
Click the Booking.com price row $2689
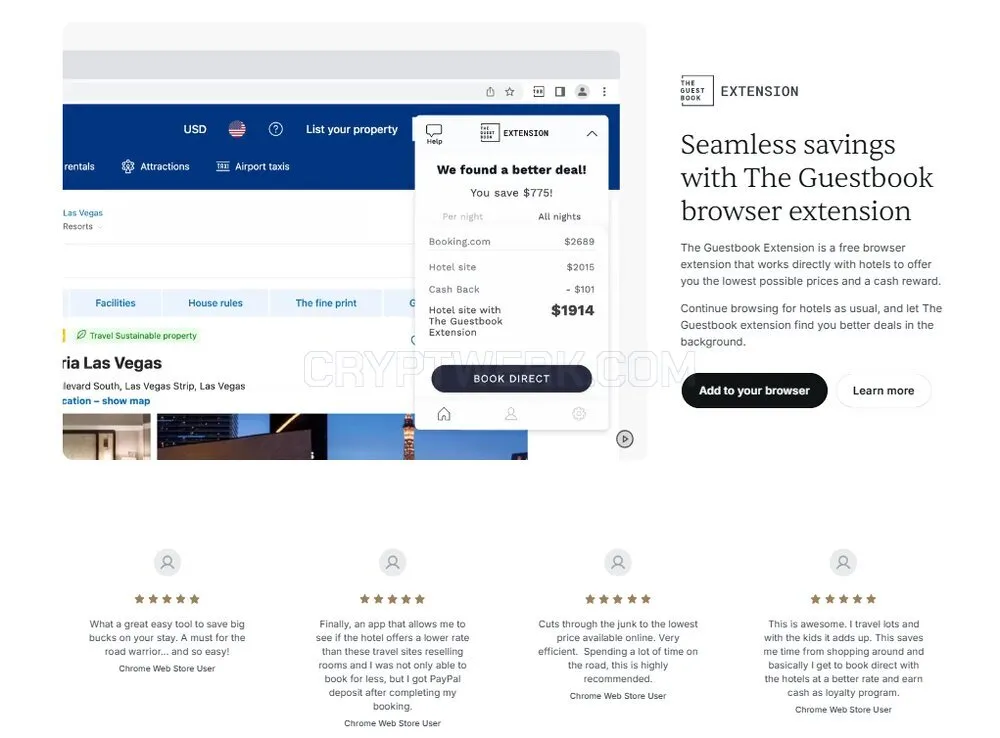pos(511,242)
